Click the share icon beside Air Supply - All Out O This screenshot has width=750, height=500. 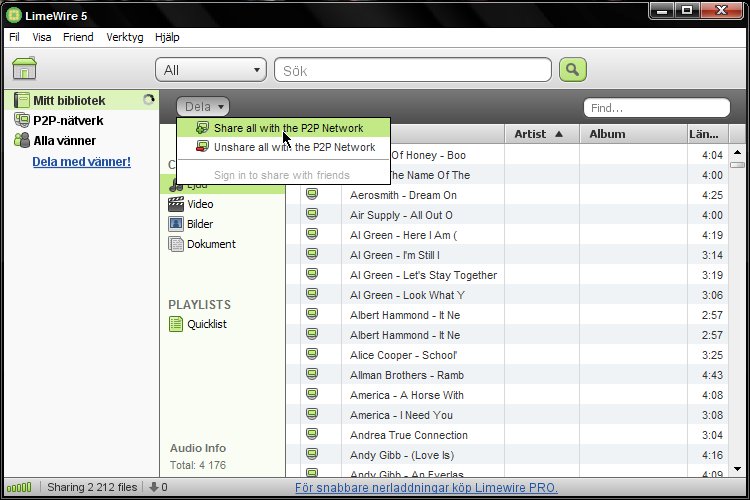coord(312,214)
